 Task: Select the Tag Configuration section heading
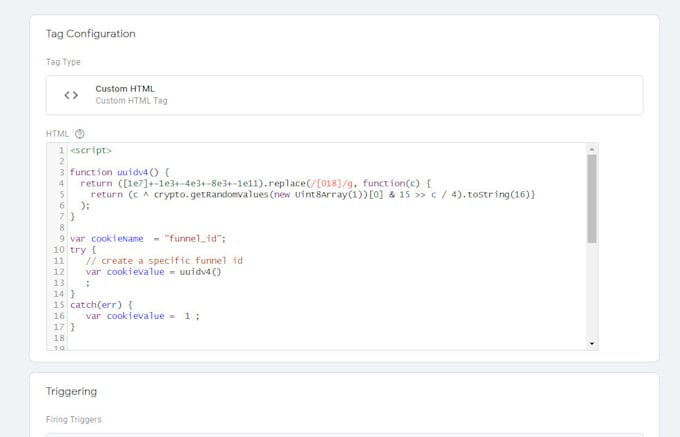[91, 34]
